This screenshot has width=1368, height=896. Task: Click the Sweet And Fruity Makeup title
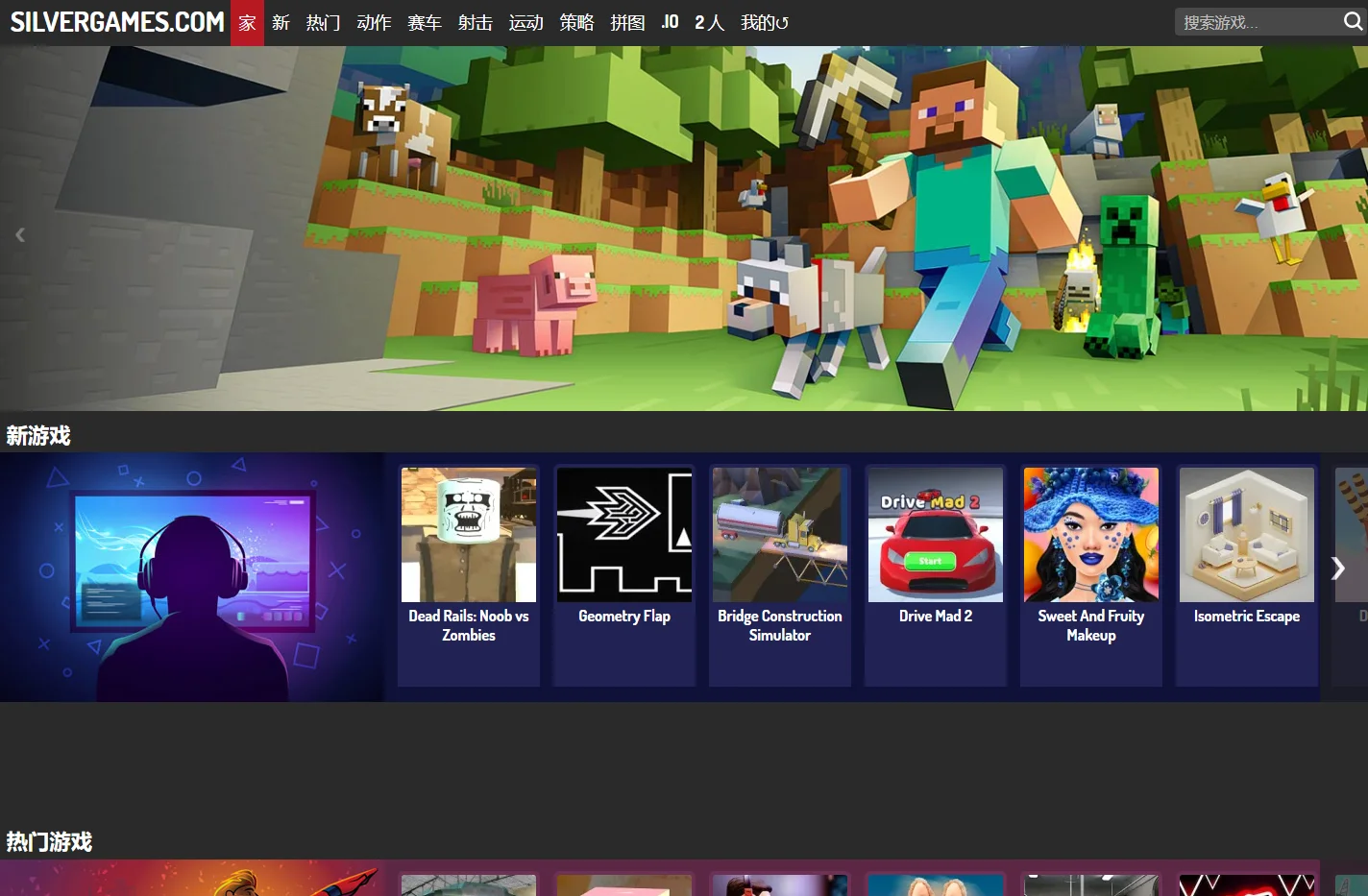(x=1091, y=625)
